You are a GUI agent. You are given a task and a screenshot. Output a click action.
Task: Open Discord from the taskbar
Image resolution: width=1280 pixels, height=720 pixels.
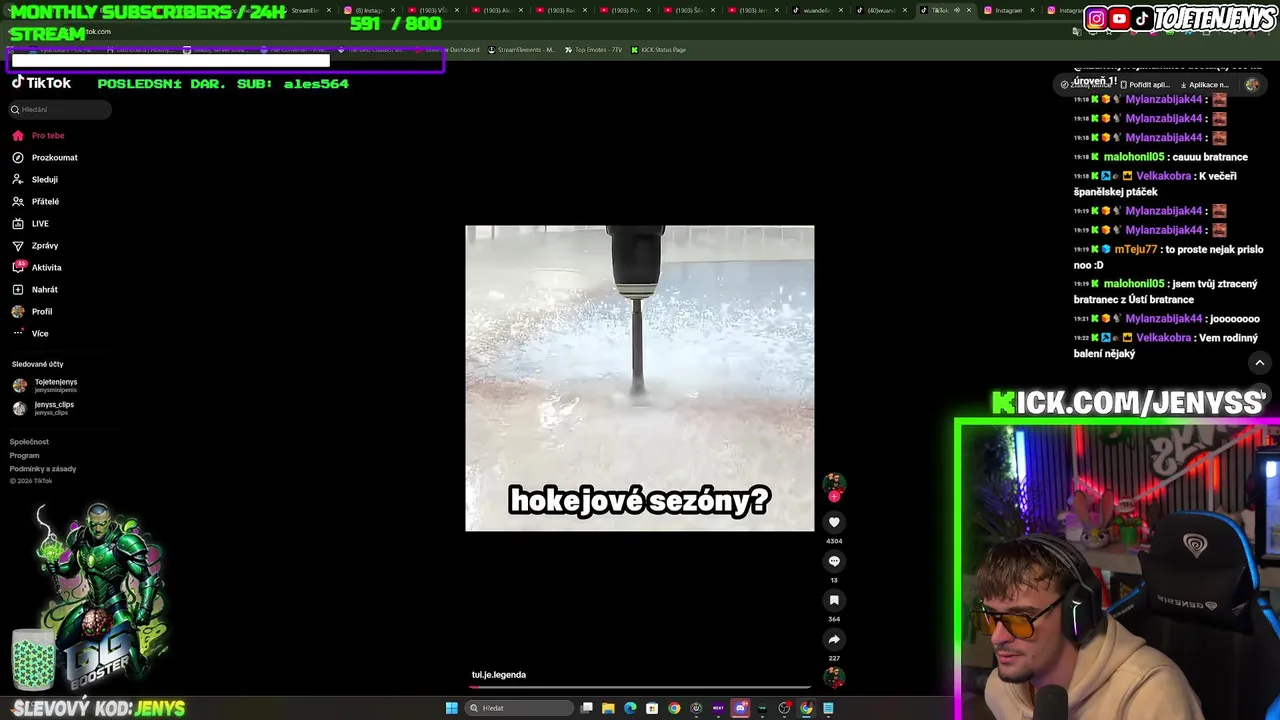point(740,708)
